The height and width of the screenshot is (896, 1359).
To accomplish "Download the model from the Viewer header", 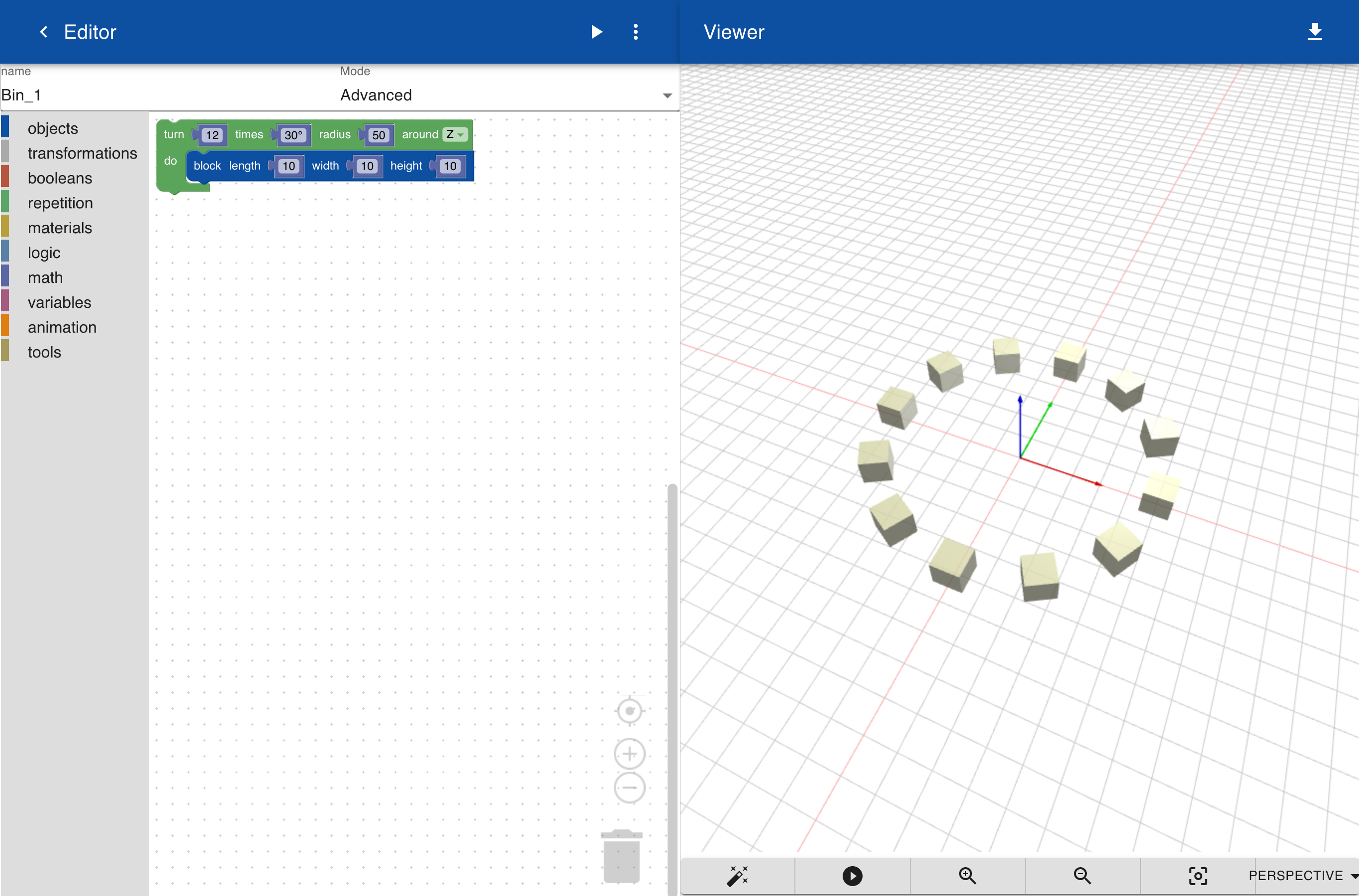I will [1314, 32].
